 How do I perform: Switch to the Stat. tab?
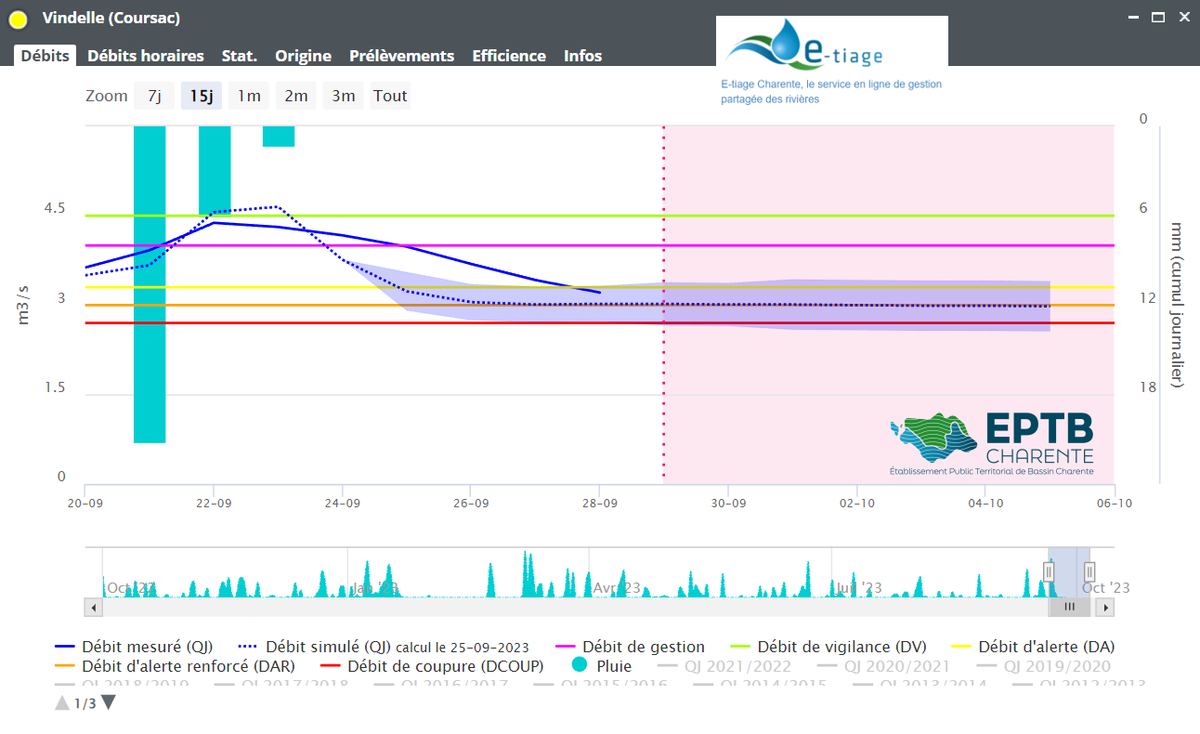click(x=239, y=56)
